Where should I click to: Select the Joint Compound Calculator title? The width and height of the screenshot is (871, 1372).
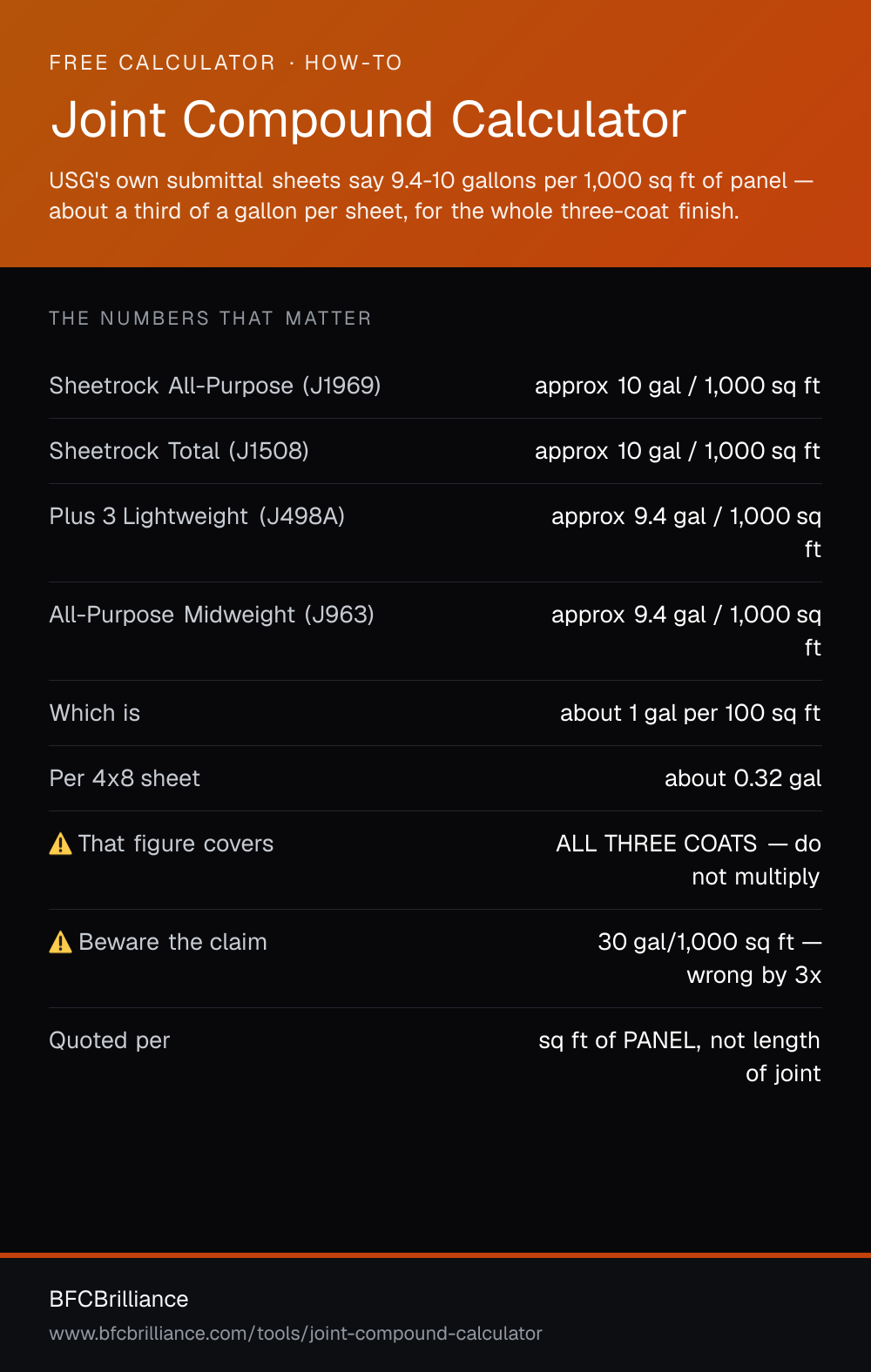click(x=368, y=119)
